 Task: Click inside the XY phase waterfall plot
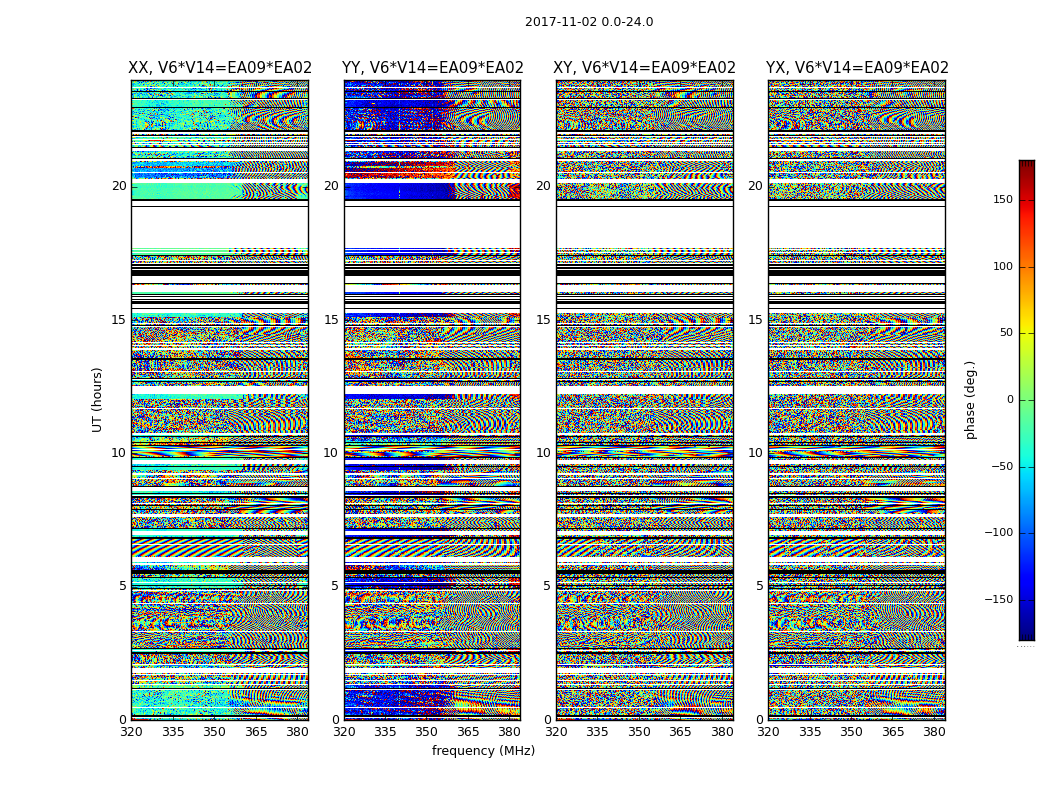tap(644, 400)
